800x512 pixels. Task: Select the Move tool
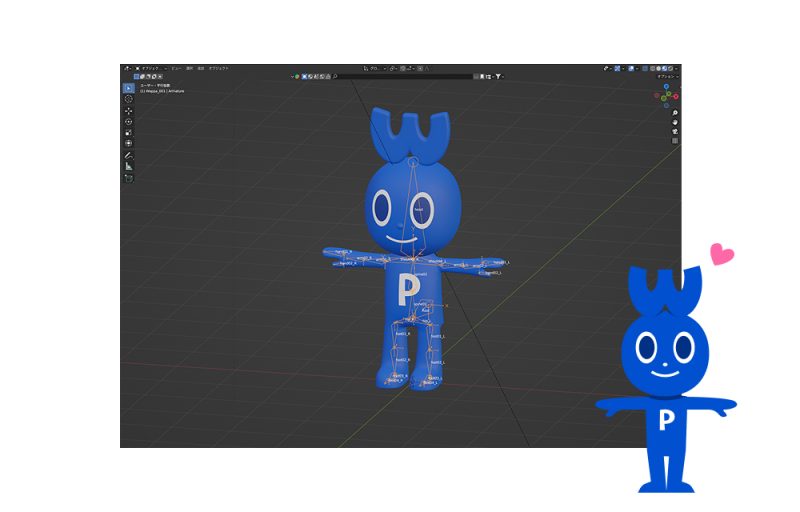click(128, 111)
